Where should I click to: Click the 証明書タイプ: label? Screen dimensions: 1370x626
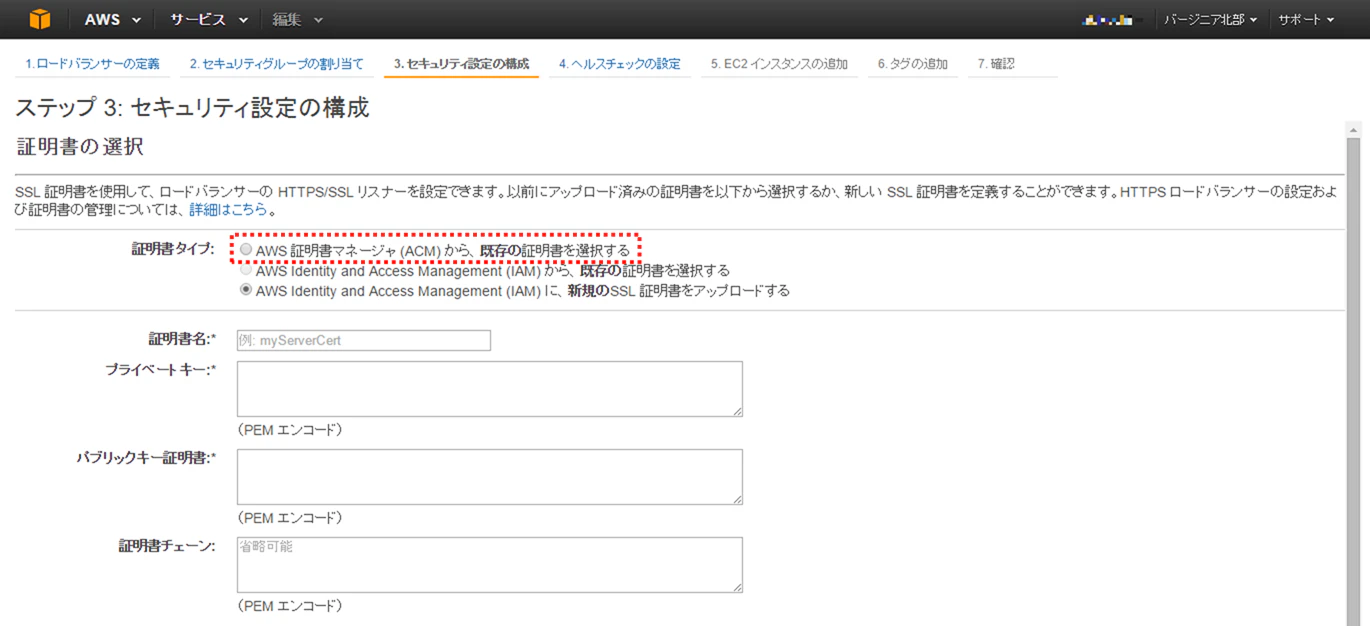coord(173,250)
